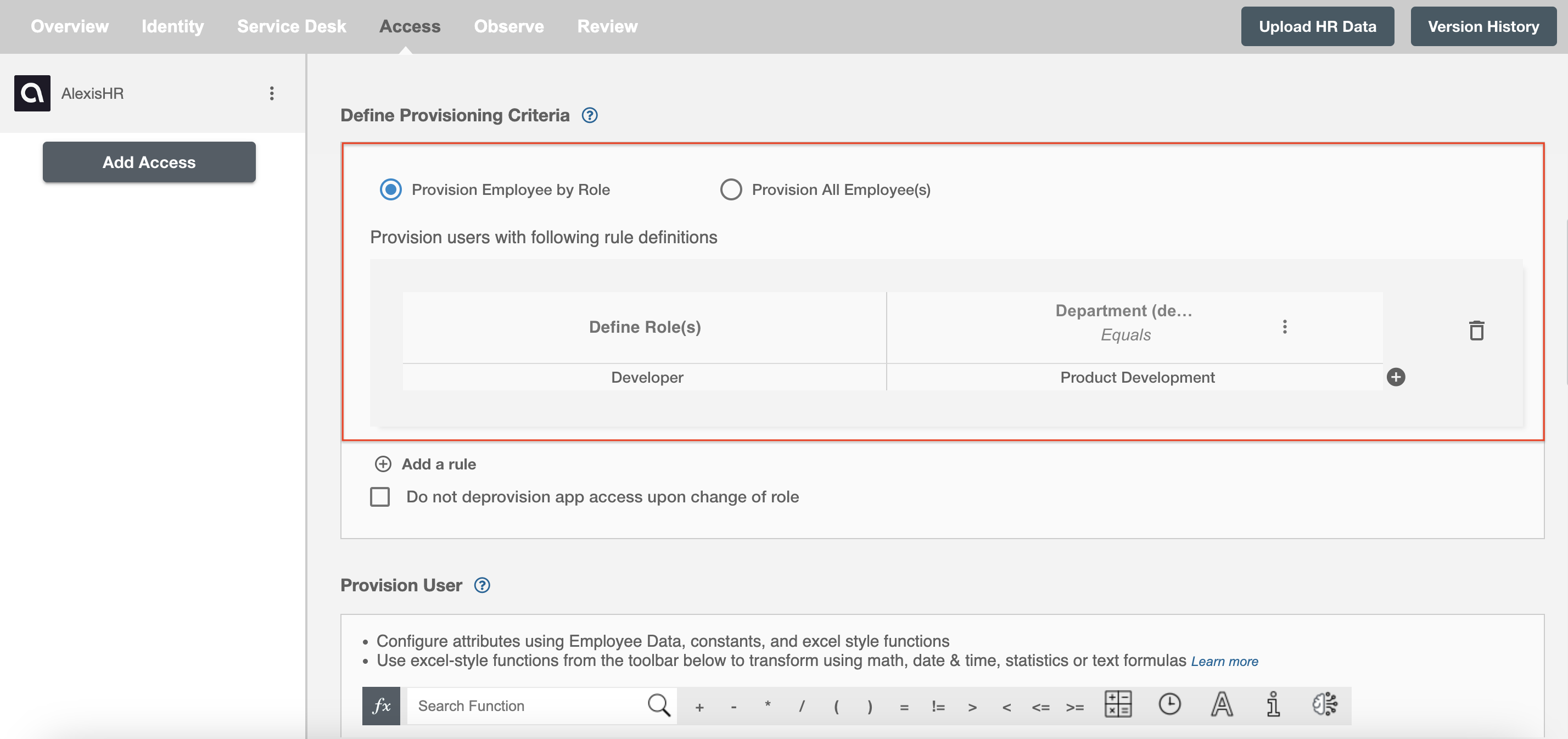Insert an opening parenthesis
Viewport: 1568px width, 739px height.
pyautogui.click(x=836, y=706)
